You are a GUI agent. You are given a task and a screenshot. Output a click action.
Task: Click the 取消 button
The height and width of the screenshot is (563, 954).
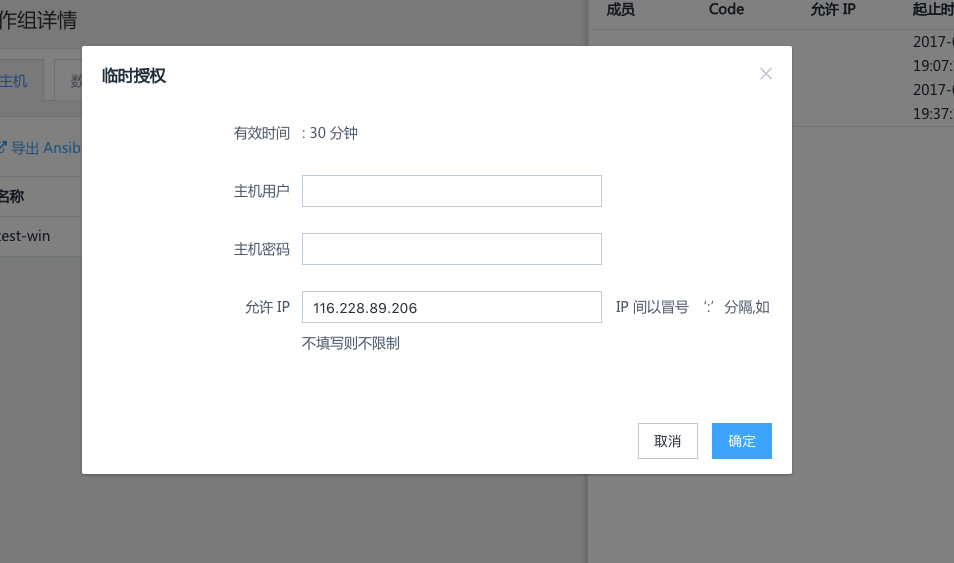tap(667, 441)
